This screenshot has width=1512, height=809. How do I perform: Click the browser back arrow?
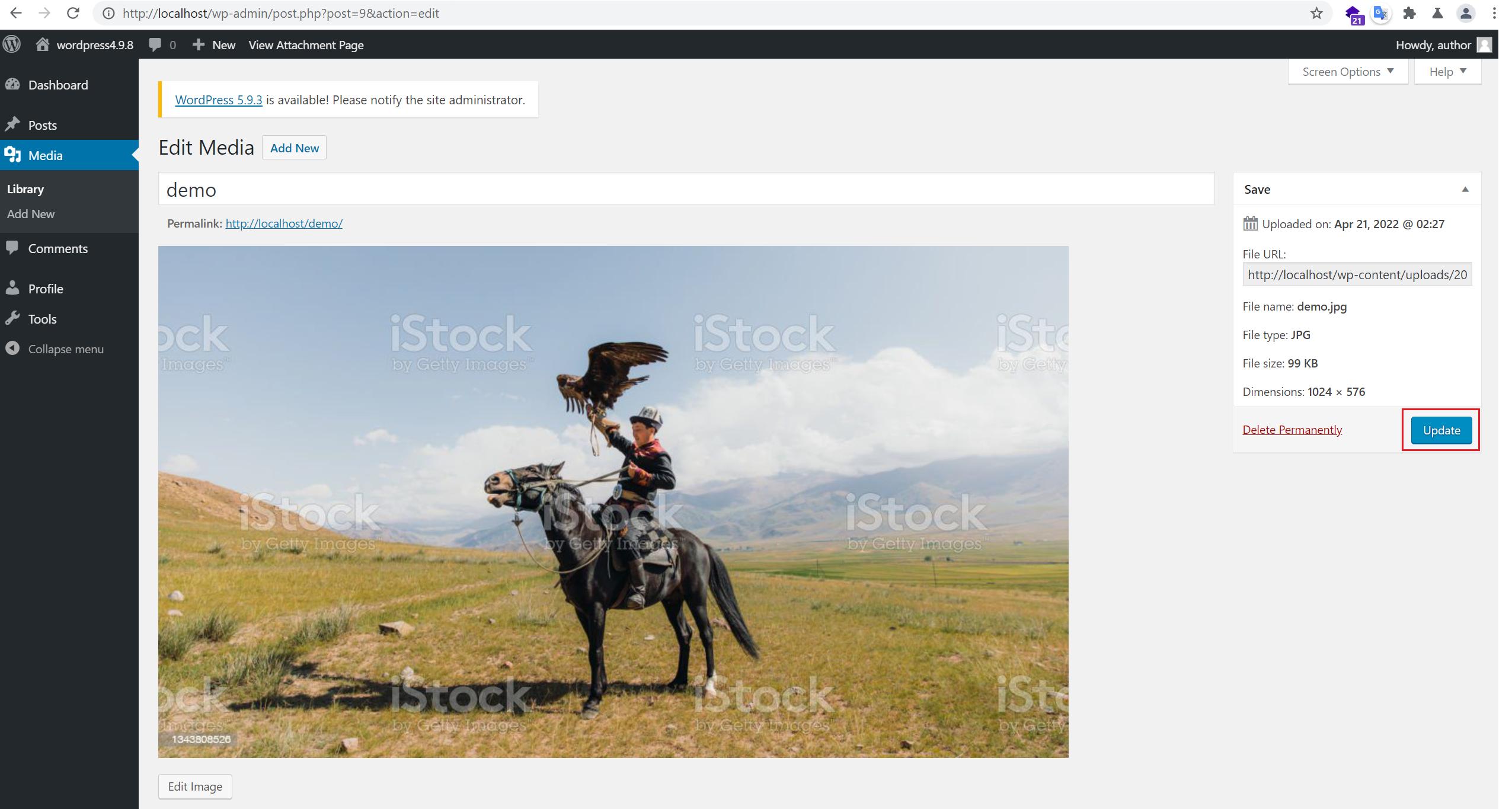coord(16,13)
